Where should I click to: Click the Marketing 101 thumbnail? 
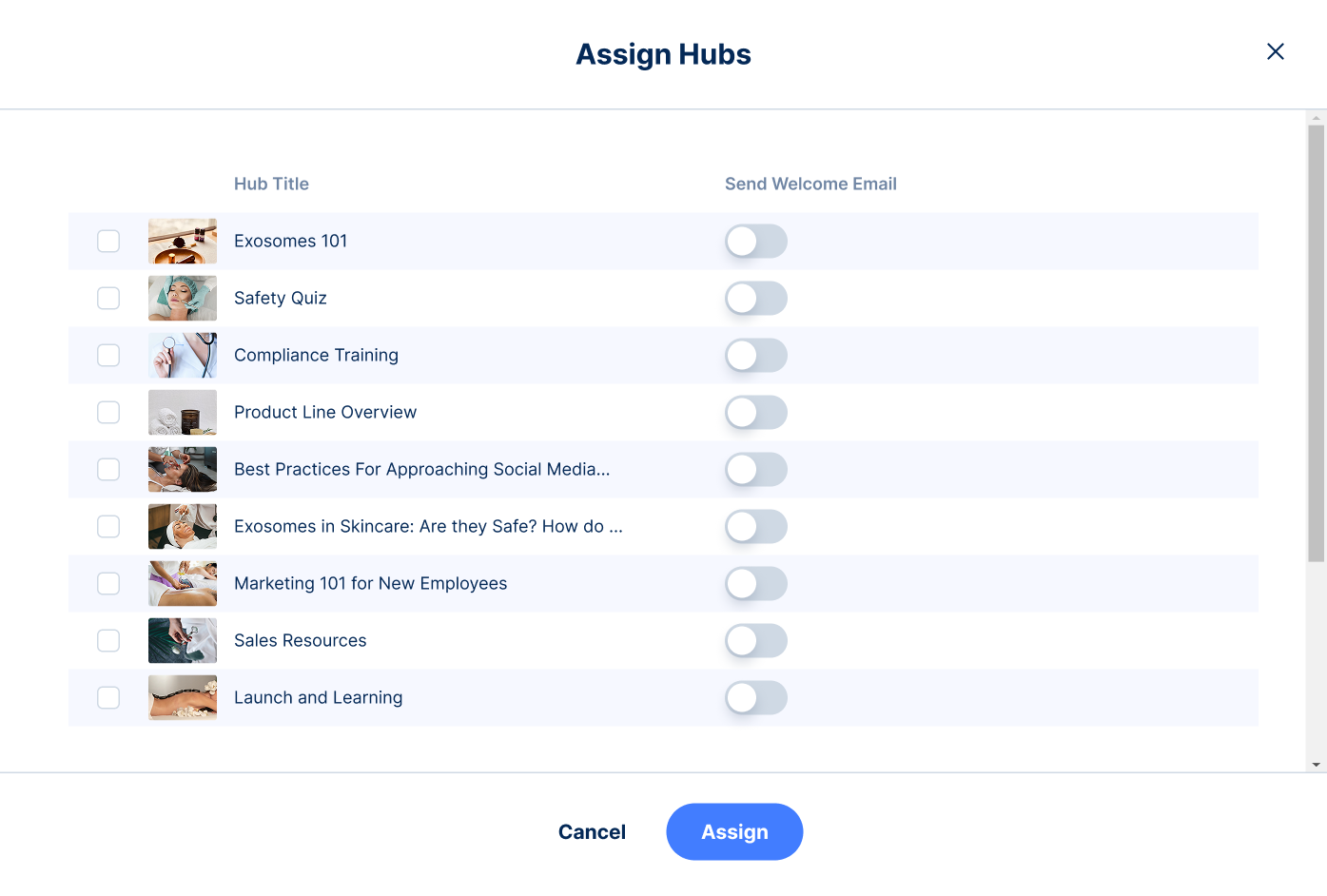tap(183, 583)
